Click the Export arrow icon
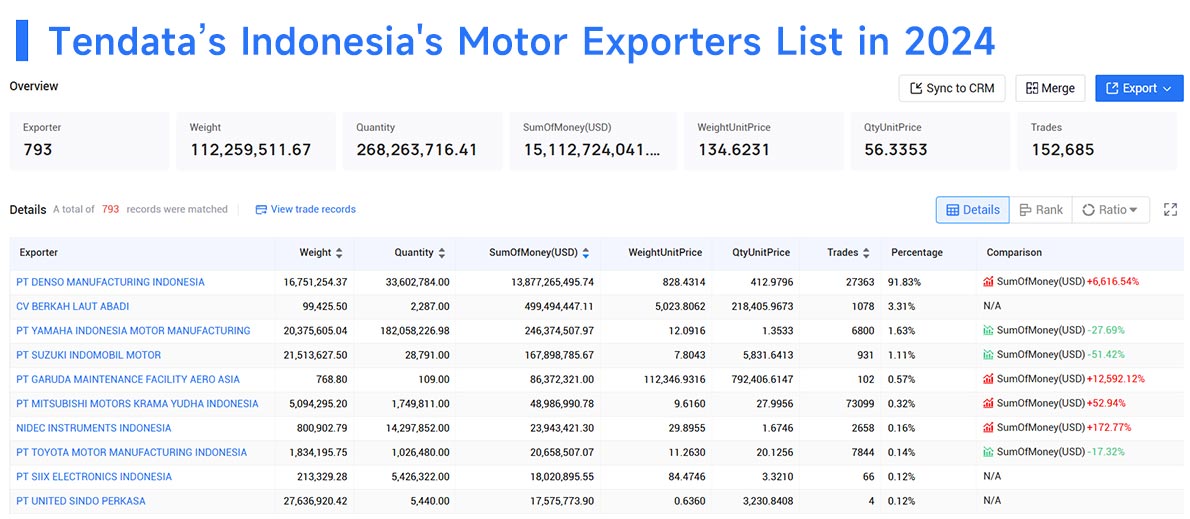1190x519 pixels. coord(1113,88)
